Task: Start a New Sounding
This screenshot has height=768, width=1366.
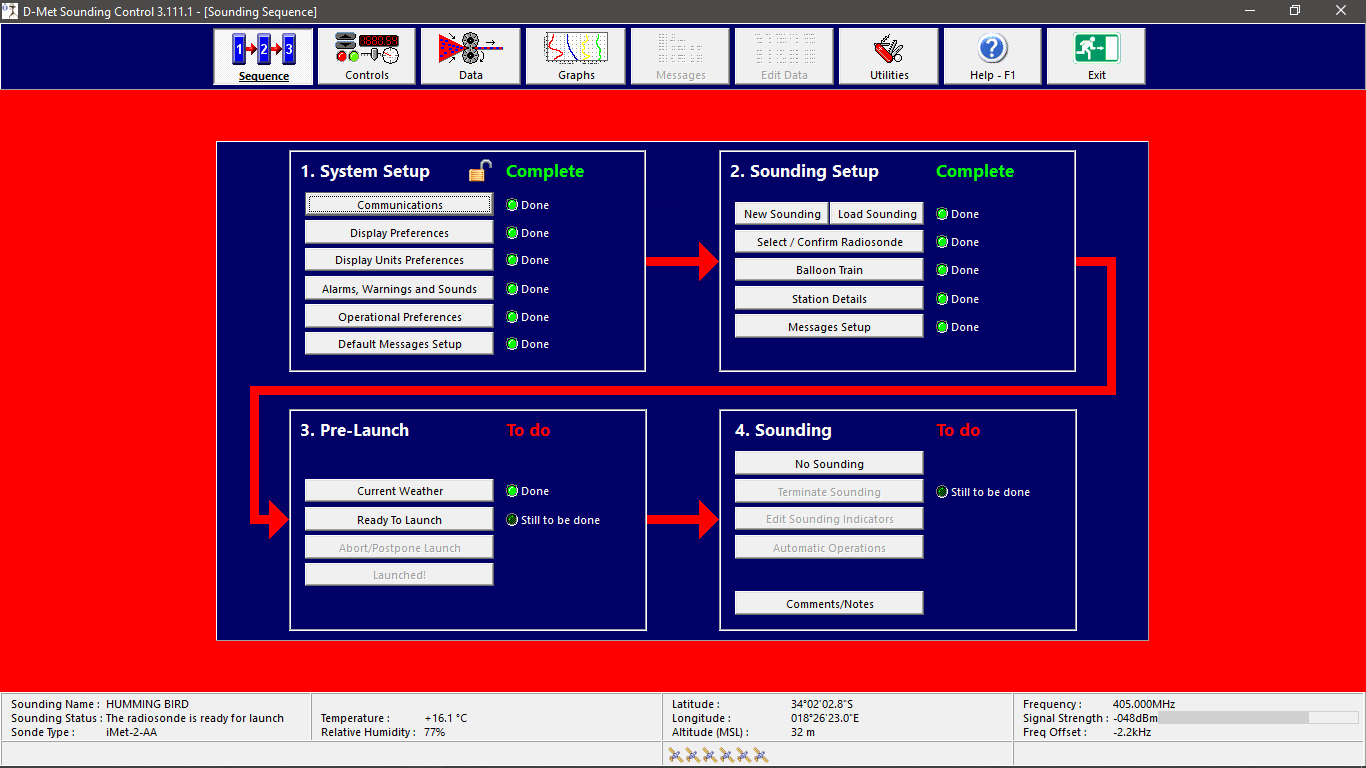Action: [x=781, y=214]
